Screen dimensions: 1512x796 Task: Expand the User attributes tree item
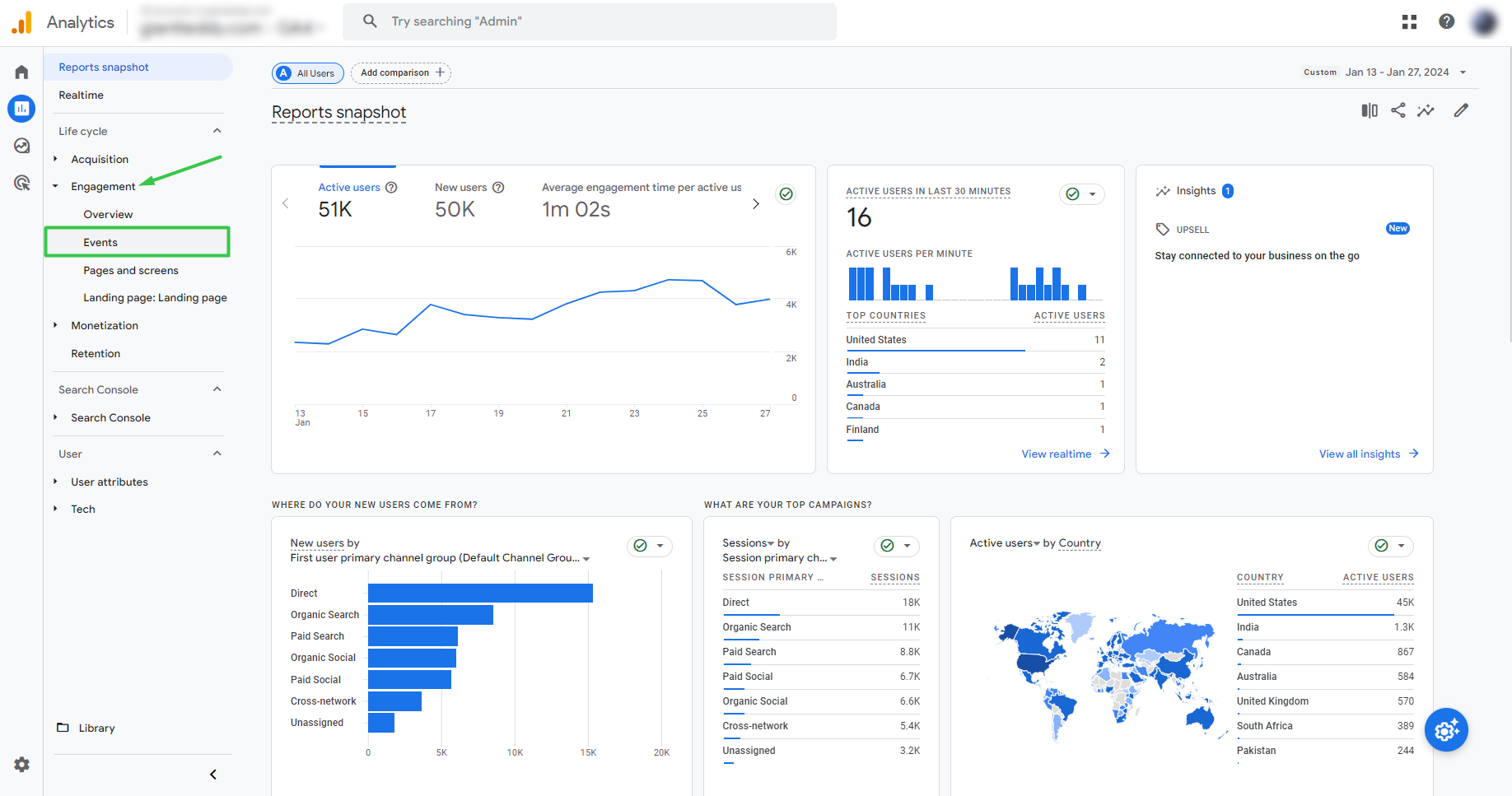55,482
